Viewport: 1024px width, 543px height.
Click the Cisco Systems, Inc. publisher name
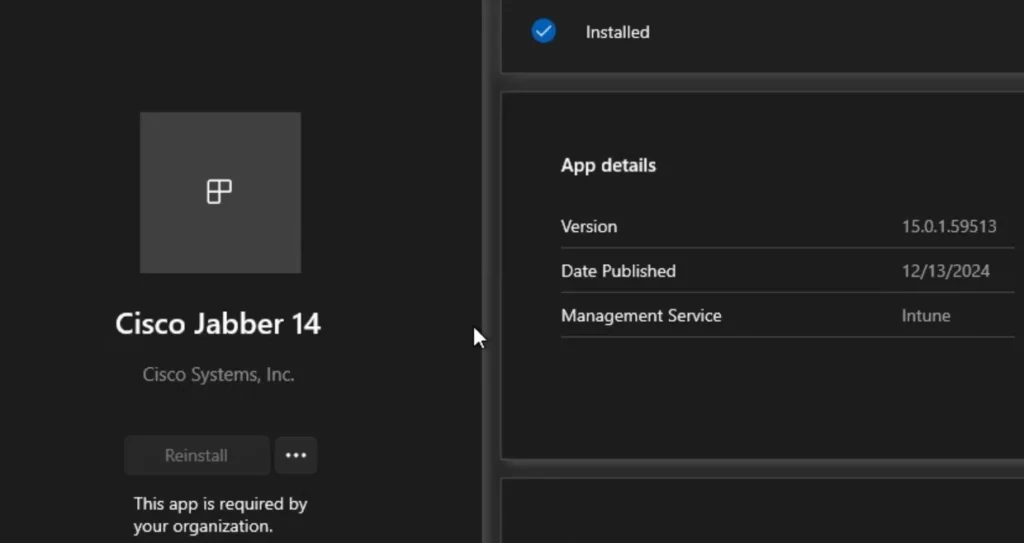(x=218, y=374)
